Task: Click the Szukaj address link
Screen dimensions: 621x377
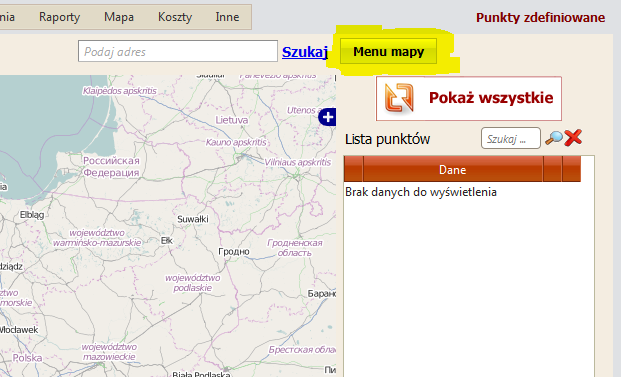Action: (305, 52)
